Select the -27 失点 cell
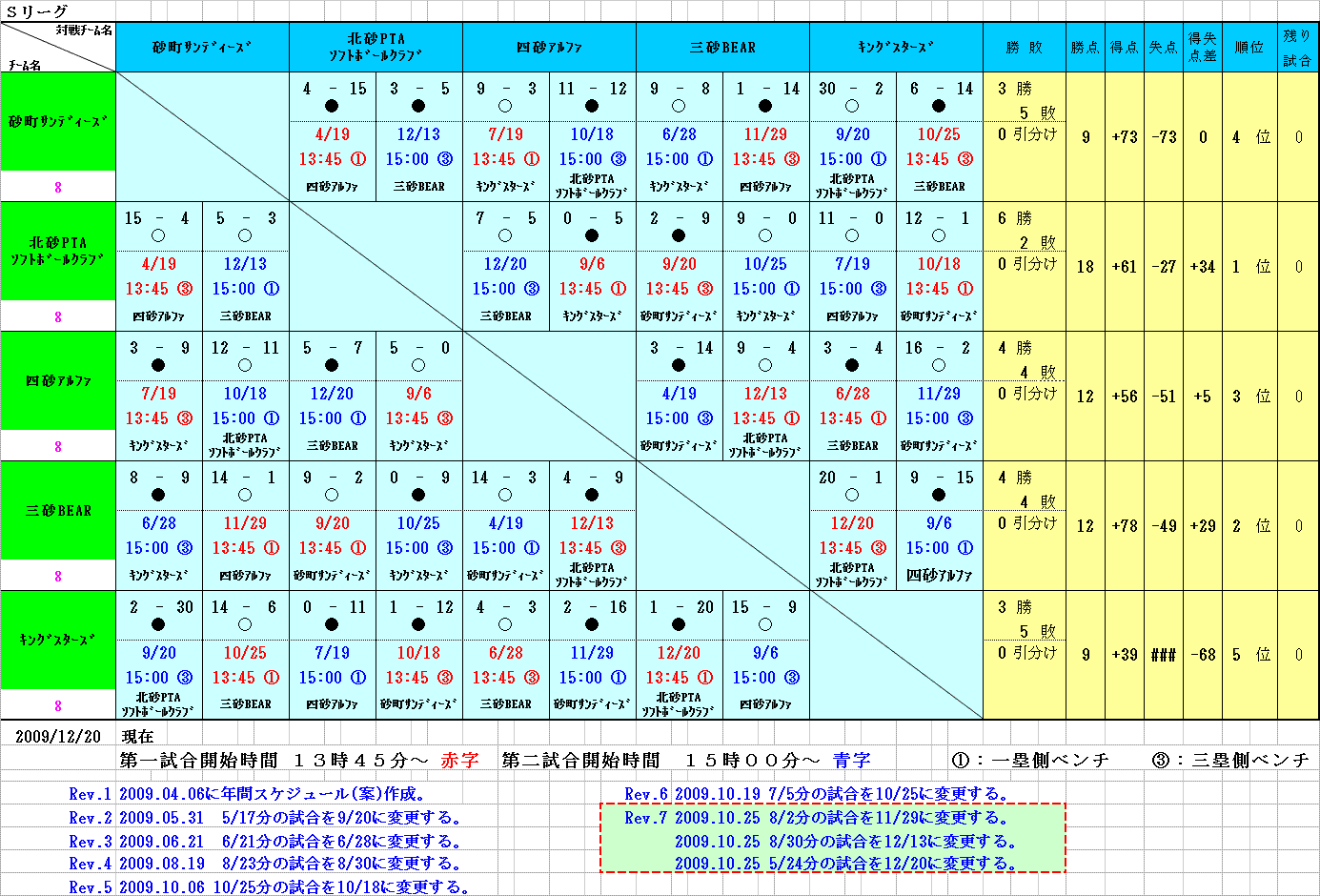The image size is (1320, 896). (1163, 267)
